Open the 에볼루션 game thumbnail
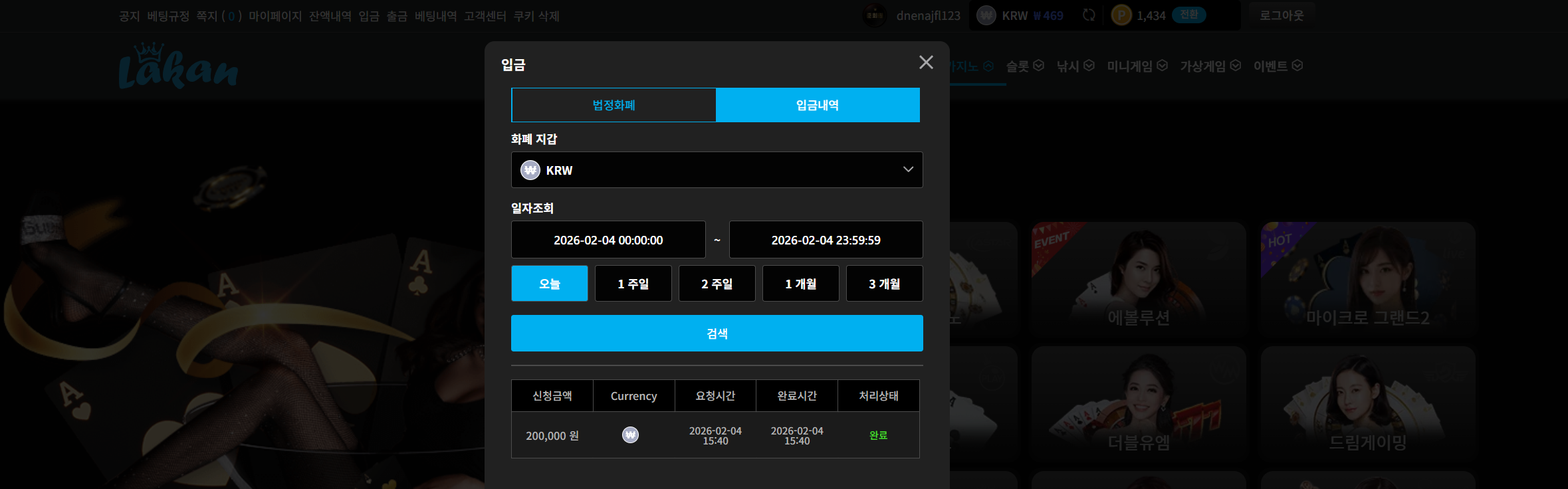 pos(1139,280)
